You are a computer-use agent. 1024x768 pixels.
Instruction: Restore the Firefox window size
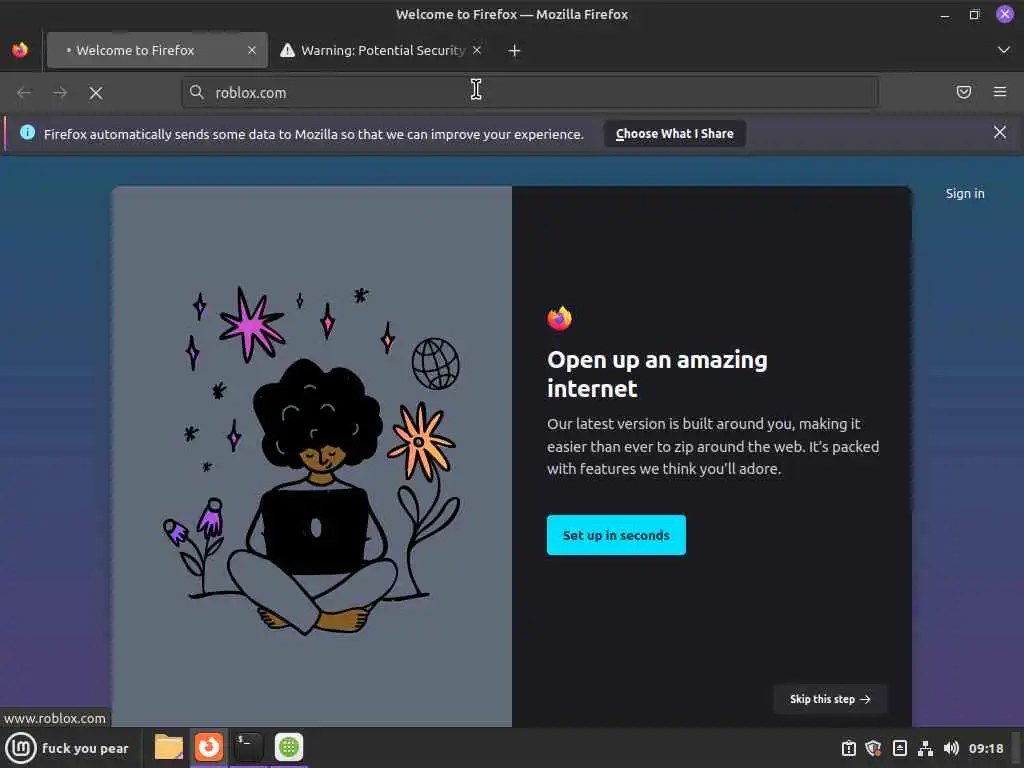974,14
